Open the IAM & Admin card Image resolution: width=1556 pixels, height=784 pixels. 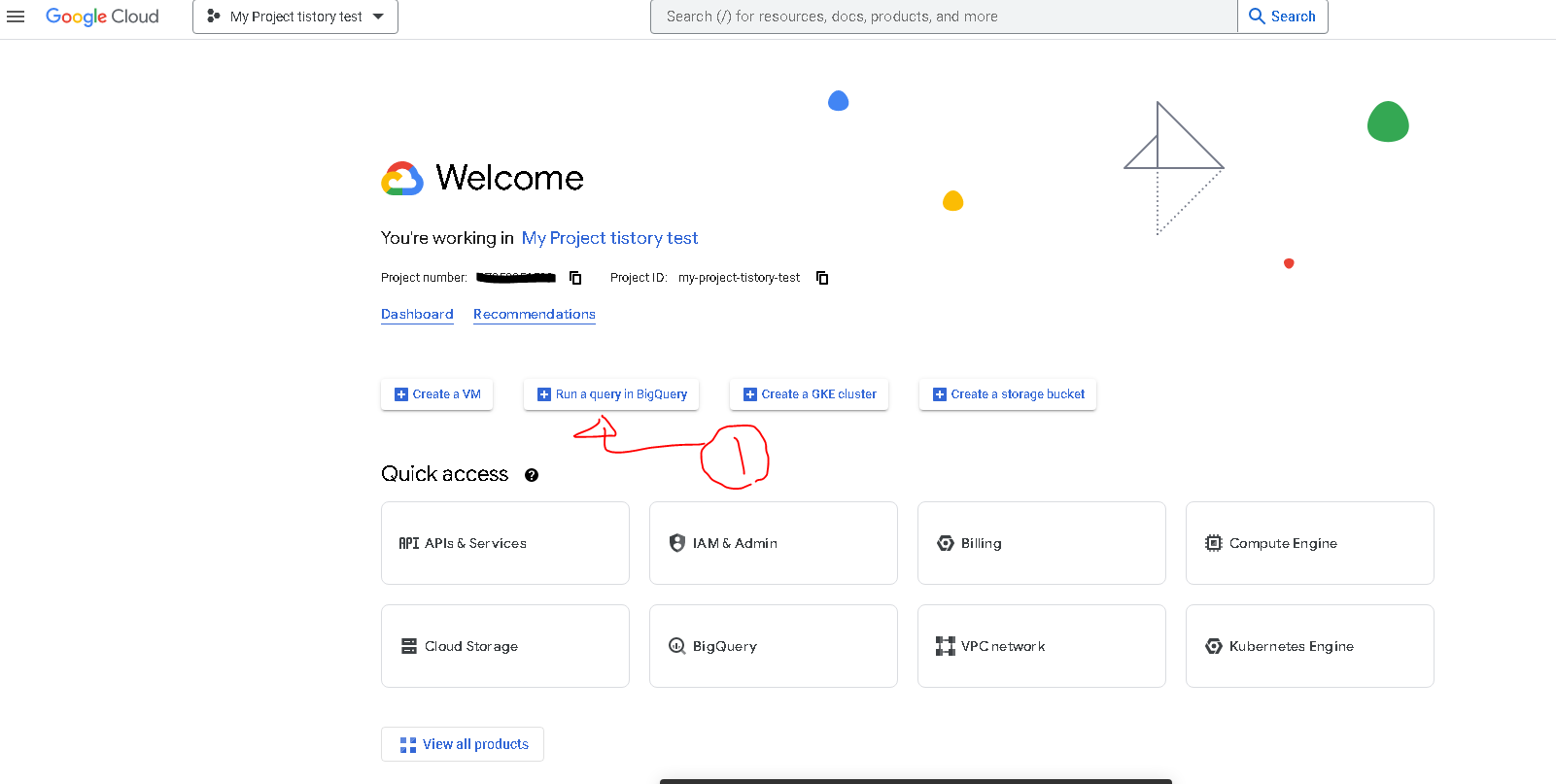click(774, 543)
